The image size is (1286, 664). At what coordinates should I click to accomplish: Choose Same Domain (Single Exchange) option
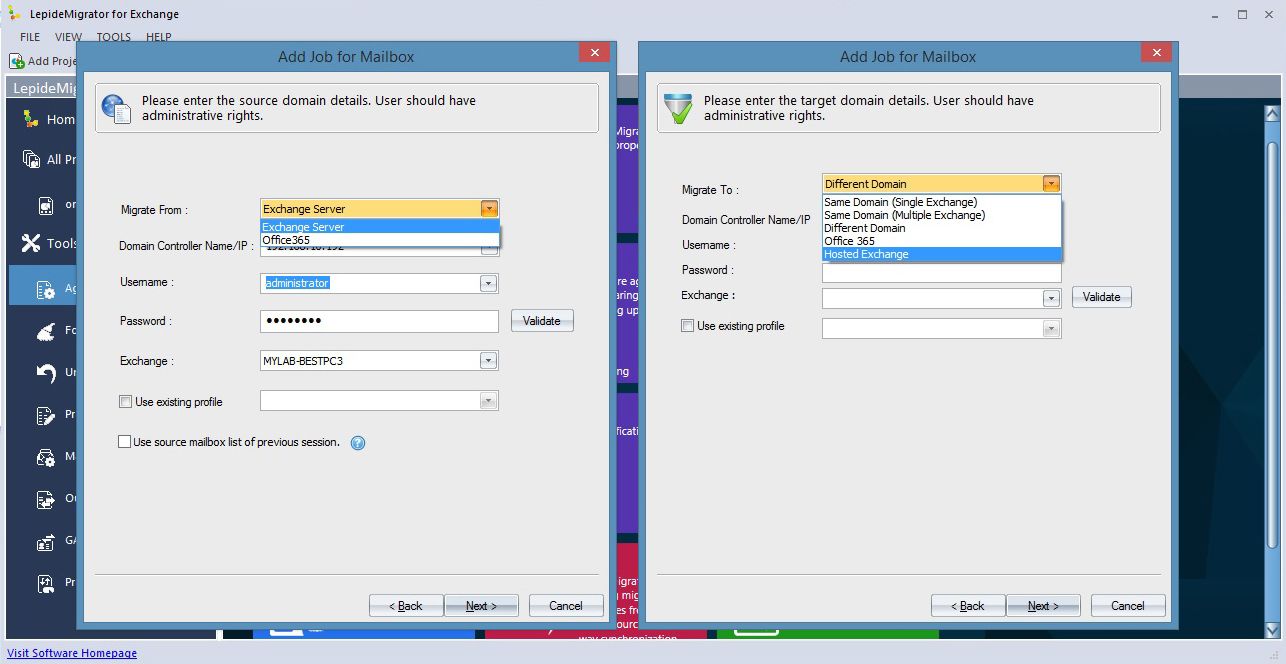941,202
